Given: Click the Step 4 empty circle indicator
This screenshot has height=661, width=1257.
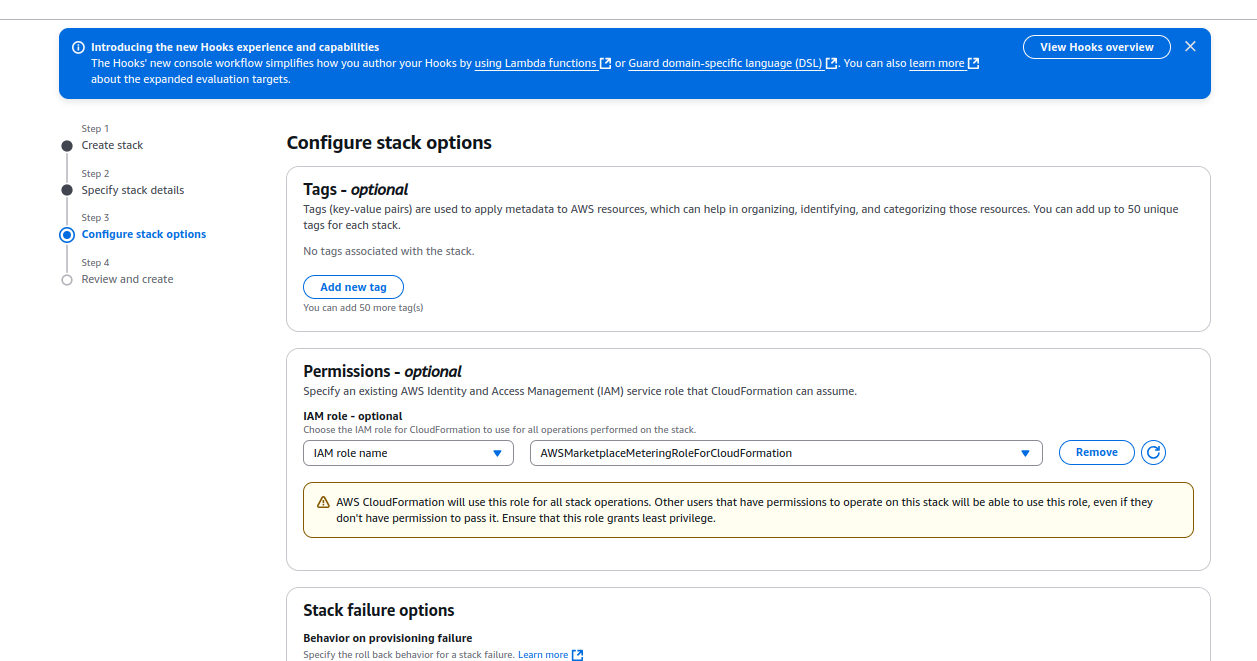Looking at the screenshot, I should [x=67, y=280].
